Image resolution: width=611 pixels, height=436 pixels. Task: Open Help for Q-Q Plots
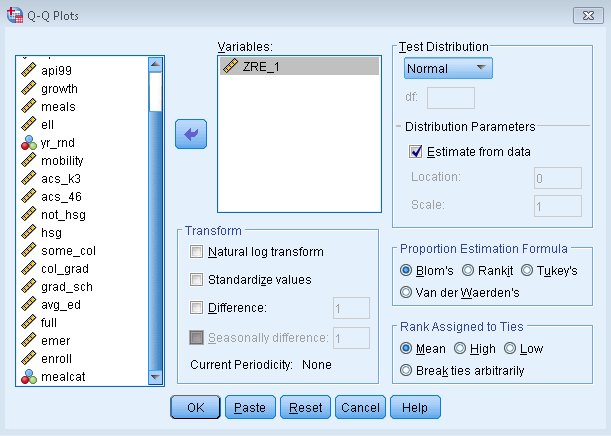pyautogui.click(x=415, y=407)
